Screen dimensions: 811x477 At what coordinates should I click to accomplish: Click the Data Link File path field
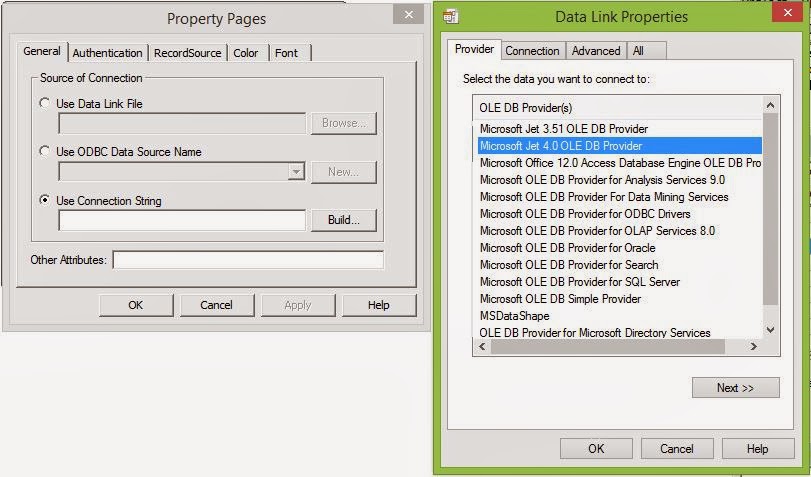[182, 124]
